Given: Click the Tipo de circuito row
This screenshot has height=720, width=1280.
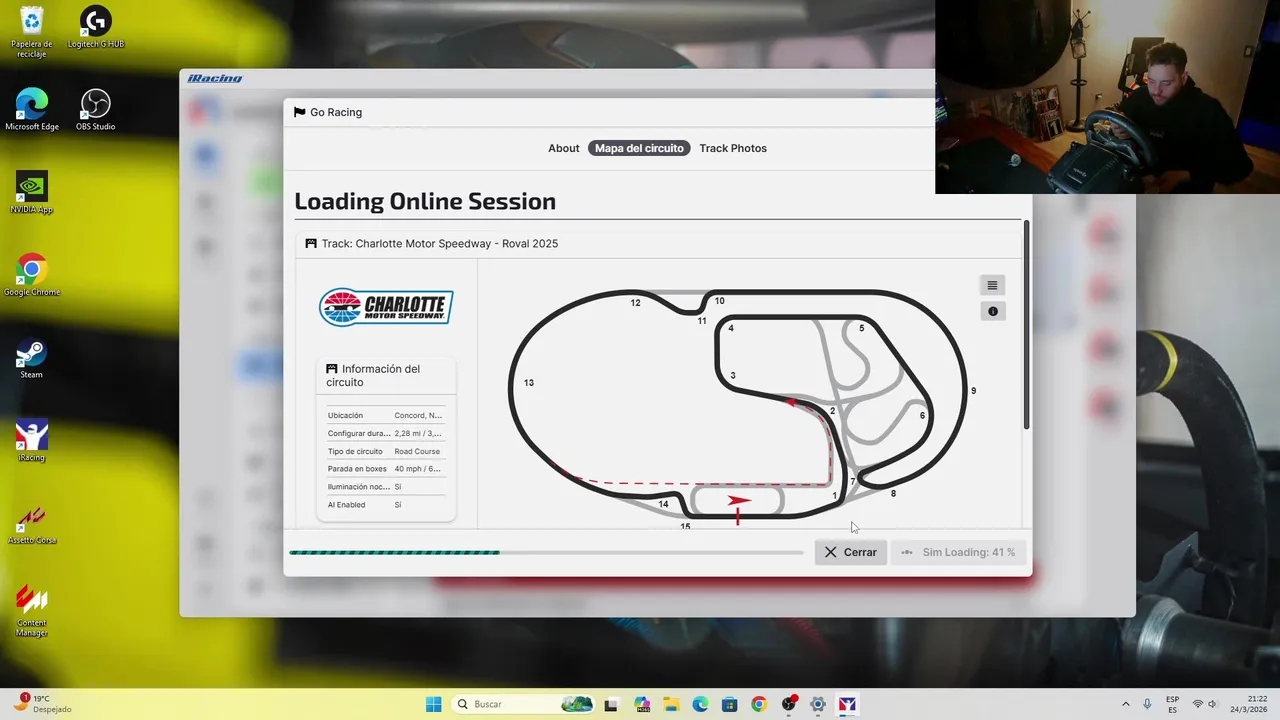Looking at the screenshot, I should [x=386, y=451].
